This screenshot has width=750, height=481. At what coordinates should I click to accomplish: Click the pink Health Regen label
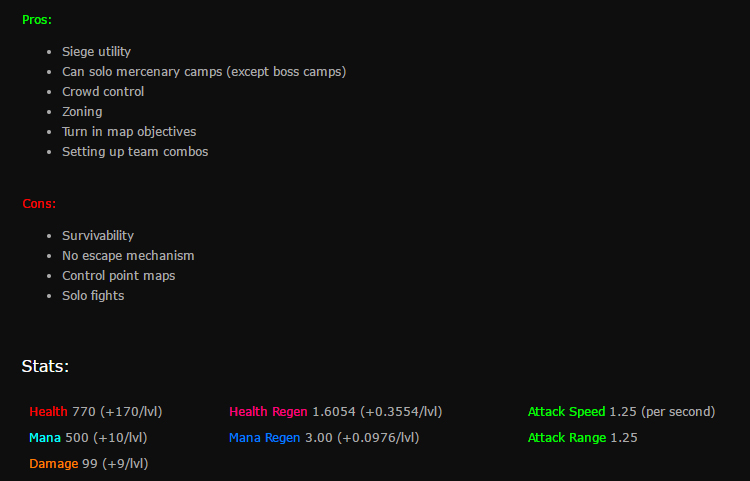pos(268,412)
